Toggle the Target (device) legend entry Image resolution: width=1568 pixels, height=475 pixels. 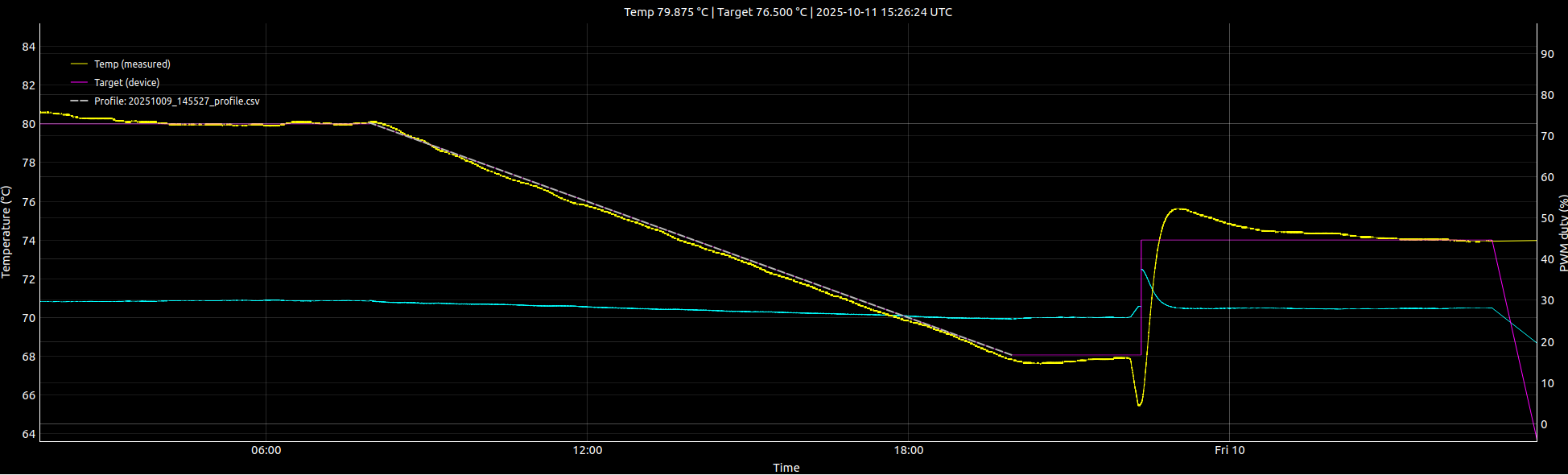click(126, 83)
